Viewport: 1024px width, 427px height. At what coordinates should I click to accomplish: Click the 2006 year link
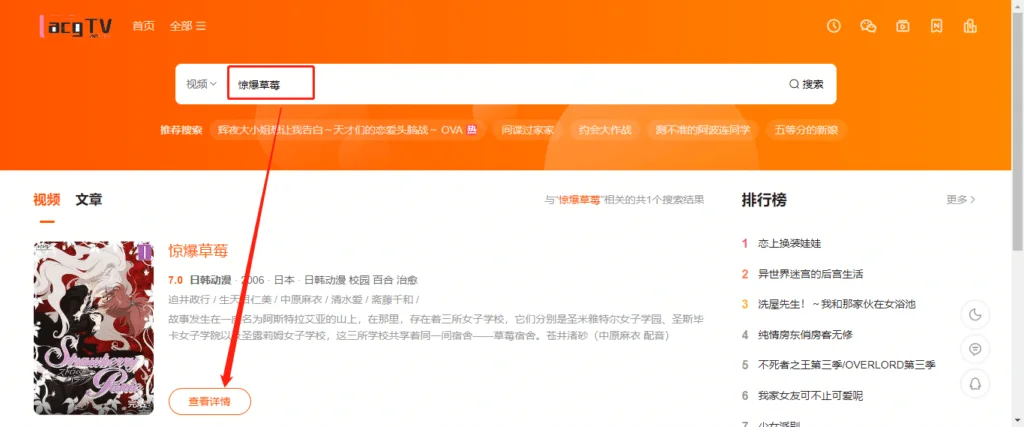[x=253, y=280]
